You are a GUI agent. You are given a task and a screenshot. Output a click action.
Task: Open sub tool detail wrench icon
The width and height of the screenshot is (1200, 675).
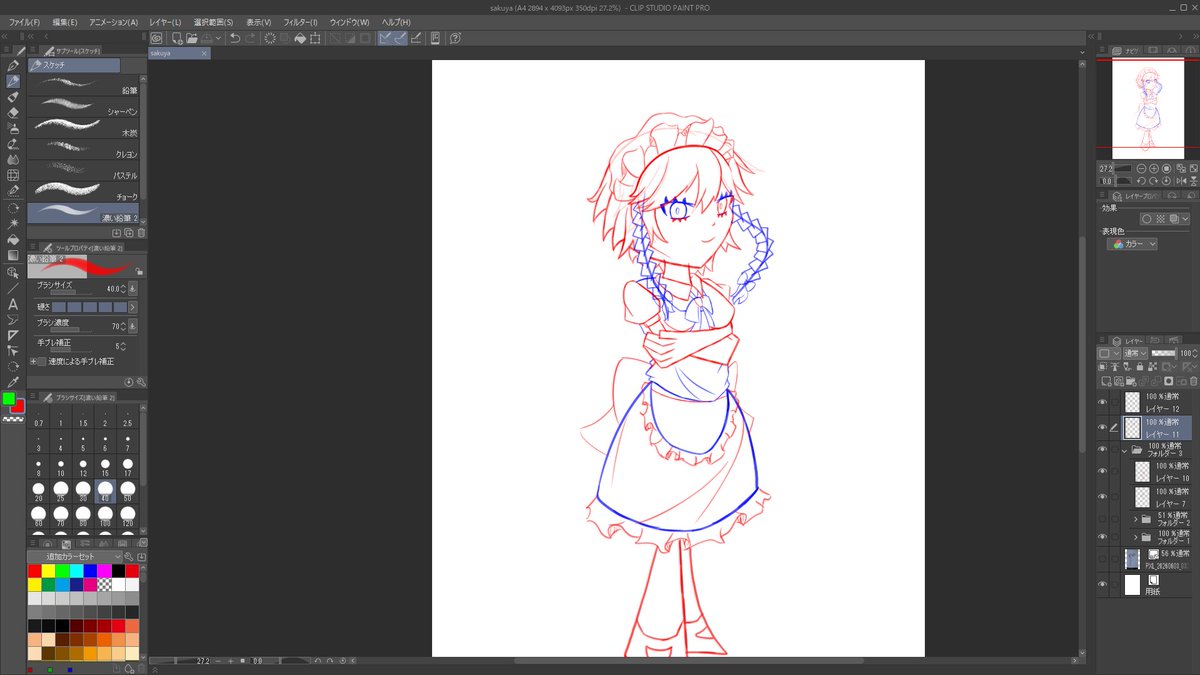[x=141, y=381]
